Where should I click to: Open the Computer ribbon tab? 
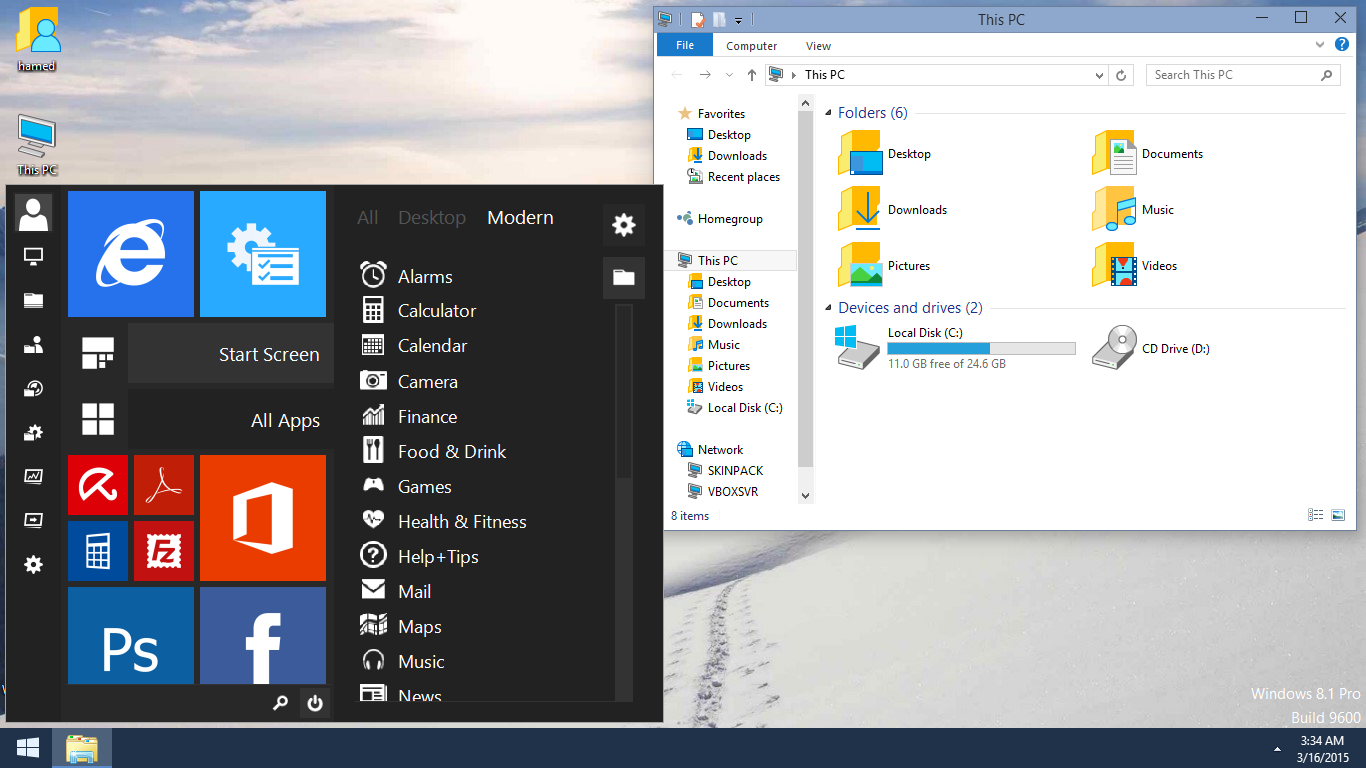751,46
